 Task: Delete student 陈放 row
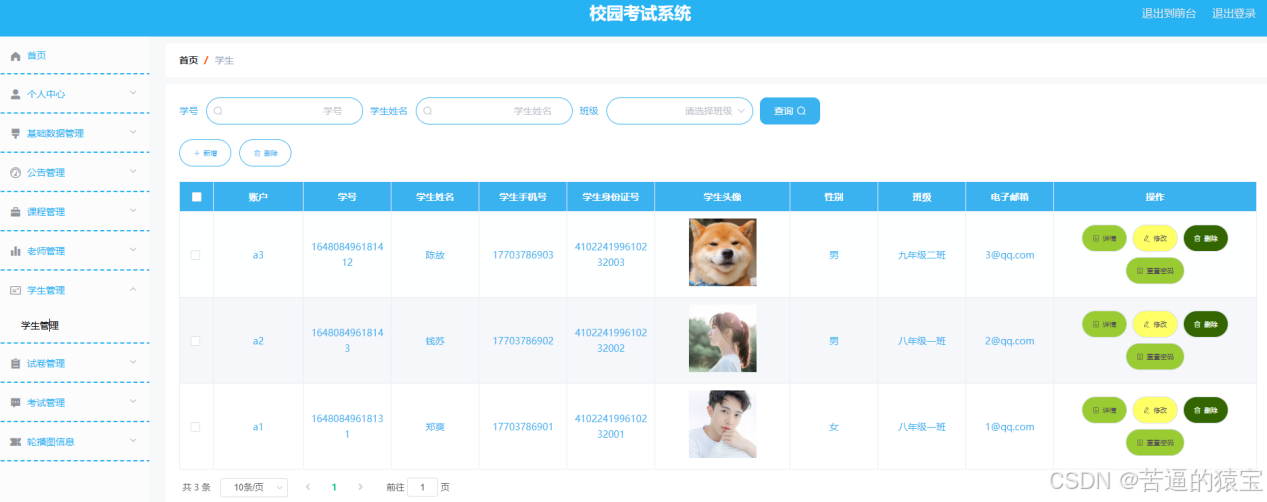click(1206, 239)
